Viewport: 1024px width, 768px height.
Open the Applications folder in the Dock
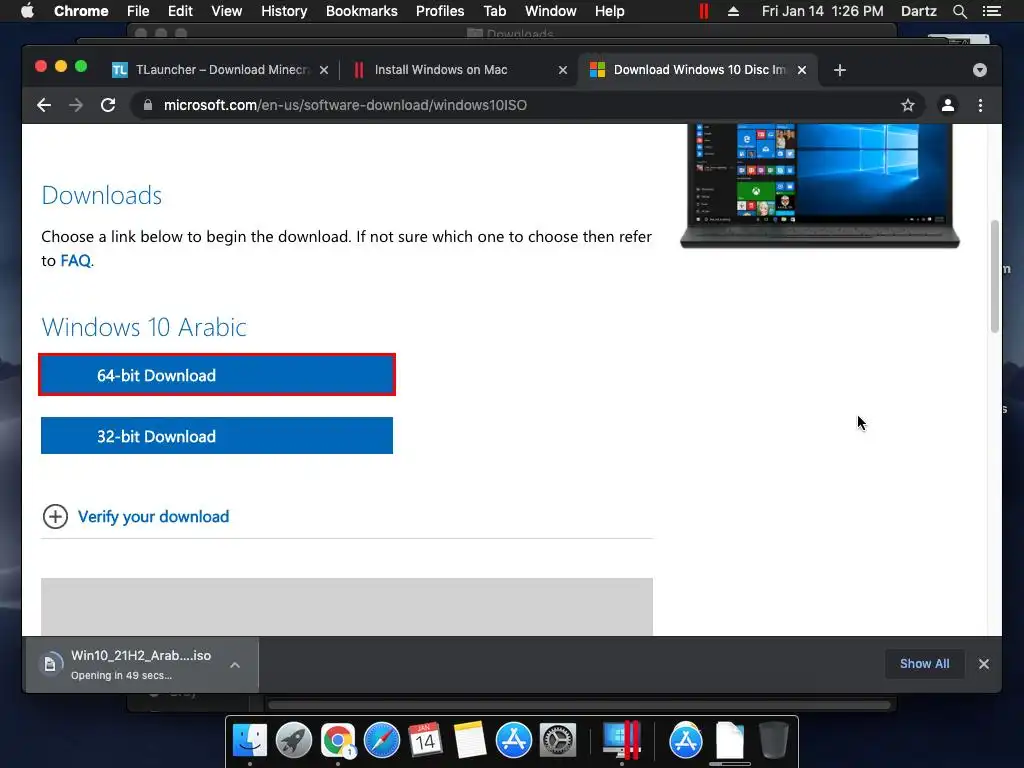click(x=686, y=740)
